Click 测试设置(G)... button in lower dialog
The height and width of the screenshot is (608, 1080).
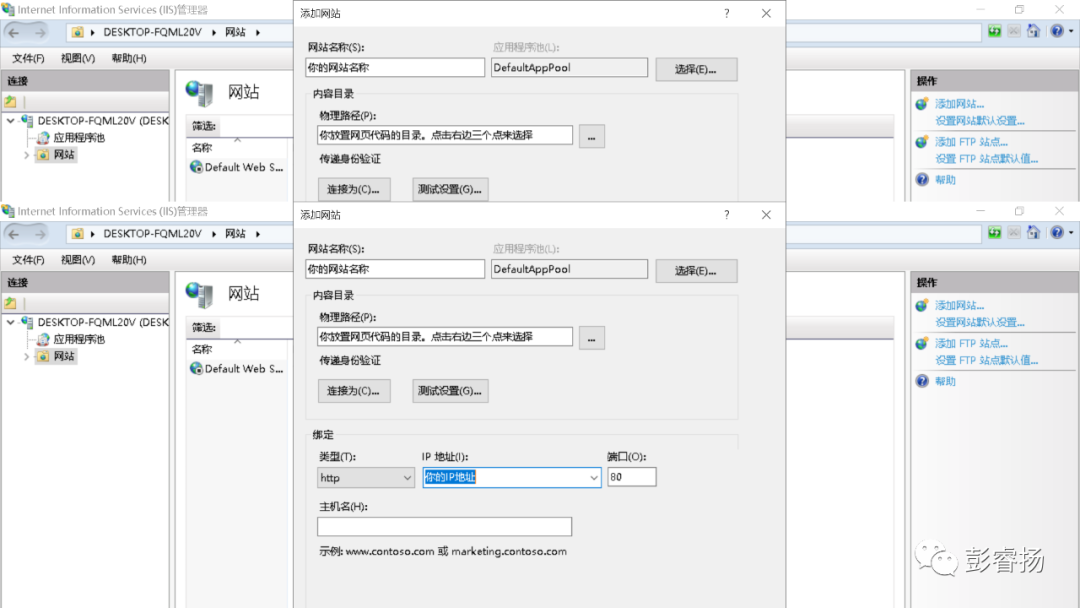[x=450, y=391]
